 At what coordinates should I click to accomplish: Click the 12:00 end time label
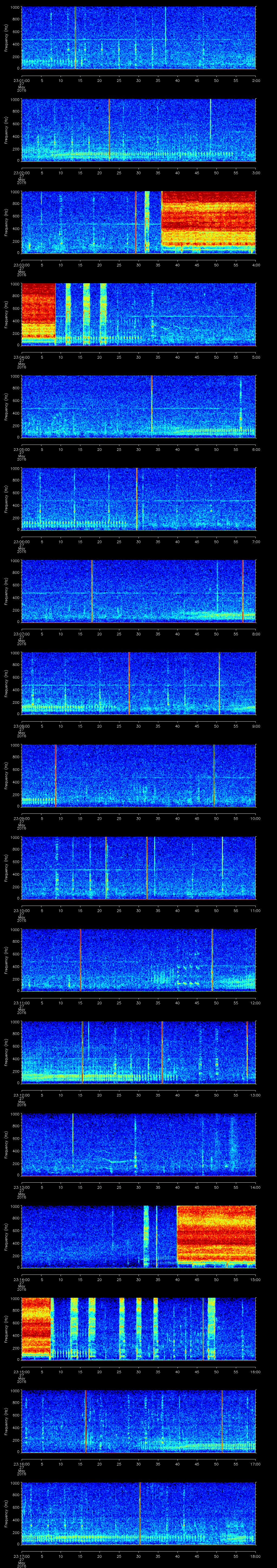(x=255, y=1003)
